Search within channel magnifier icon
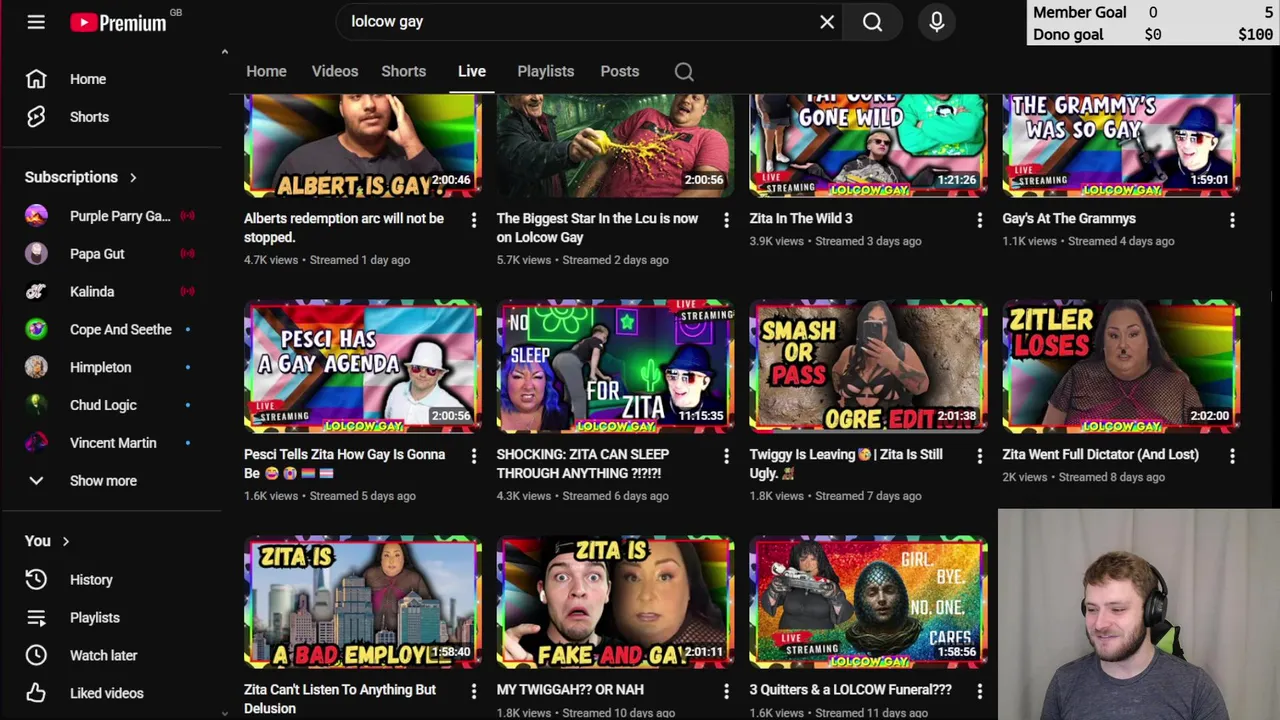 684,72
